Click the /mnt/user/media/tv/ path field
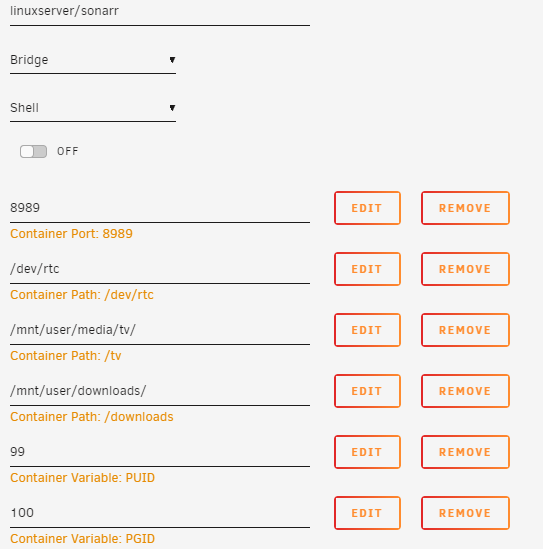 tap(160, 330)
